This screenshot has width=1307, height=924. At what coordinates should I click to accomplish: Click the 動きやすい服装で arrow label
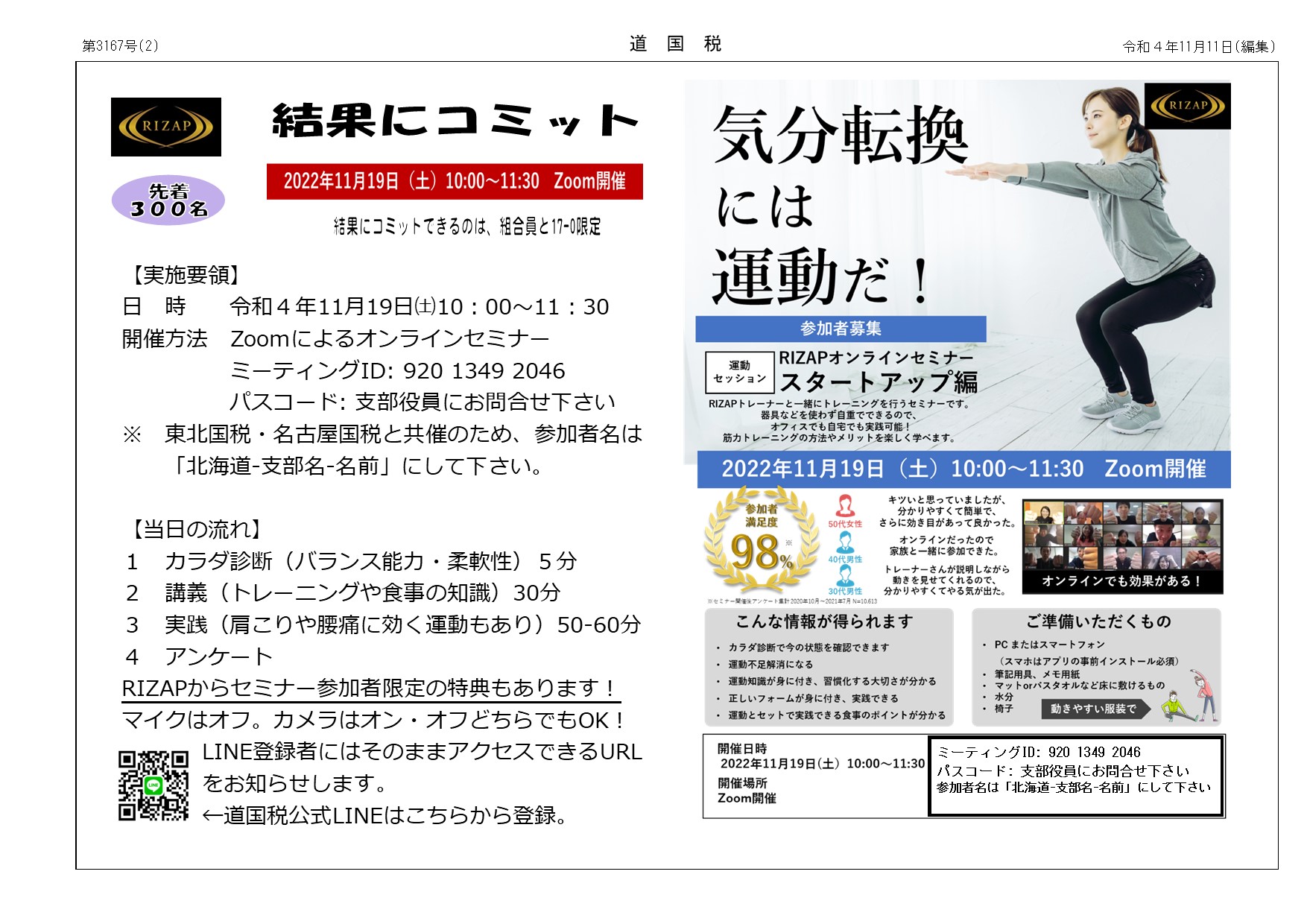[x=1094, y=709]
